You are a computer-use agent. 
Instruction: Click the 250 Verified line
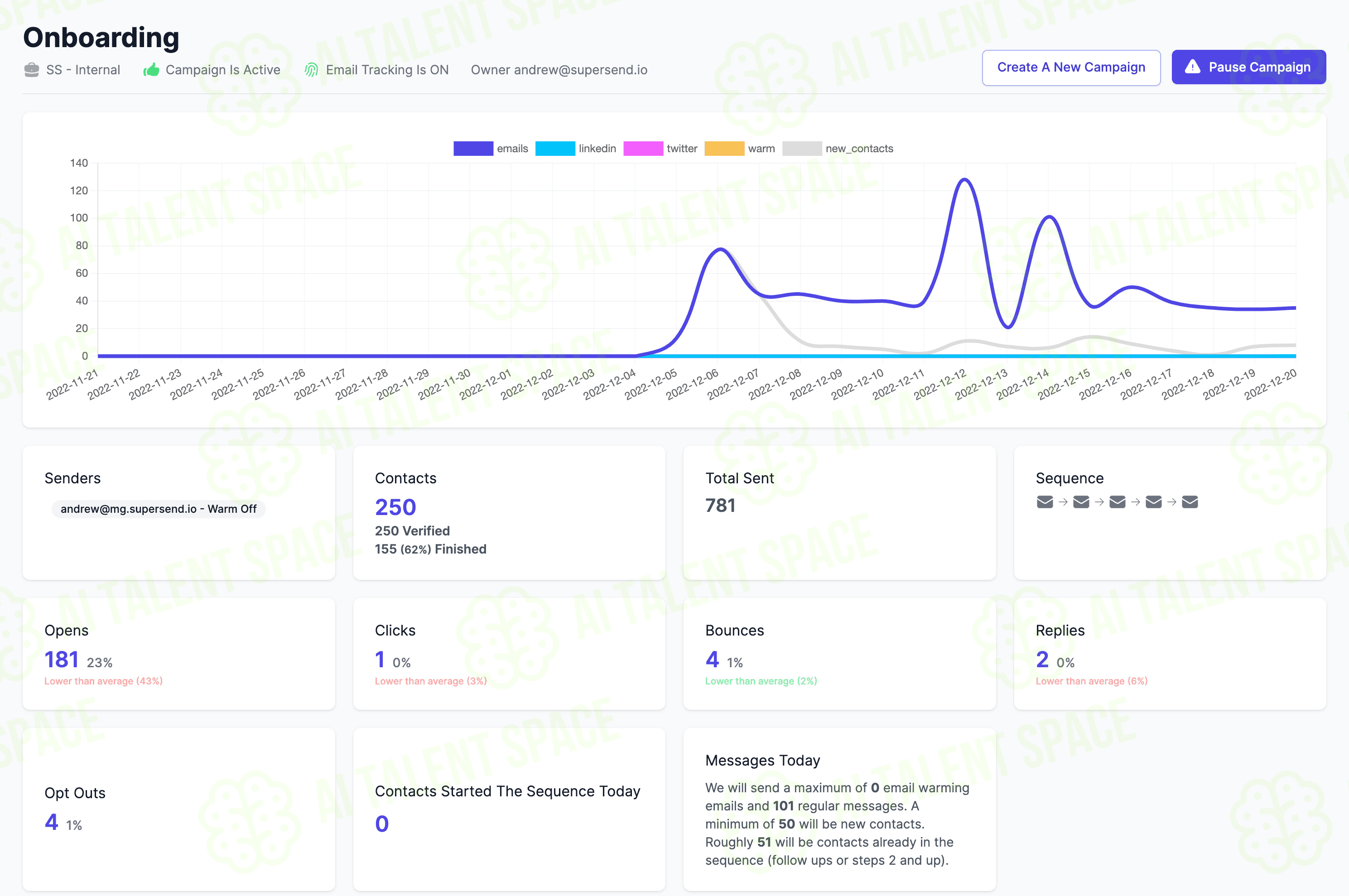pyautogui.click(x=412, y=531)
